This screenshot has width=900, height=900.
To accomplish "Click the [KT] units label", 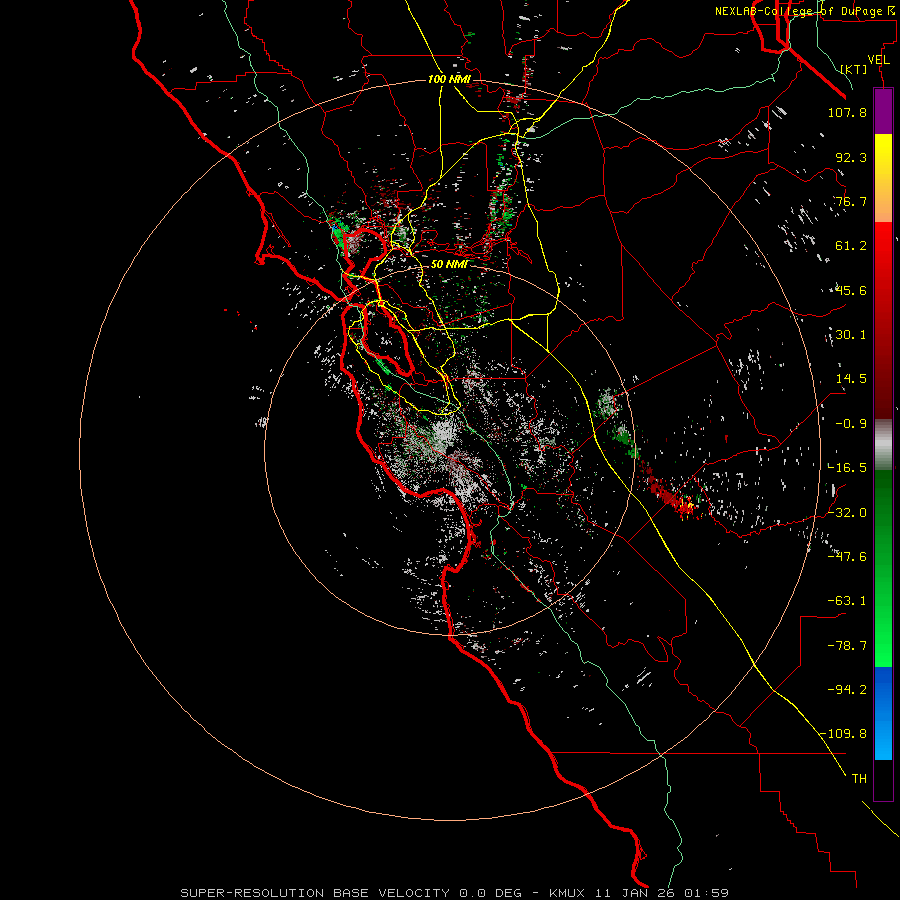I will pos(854,69).
